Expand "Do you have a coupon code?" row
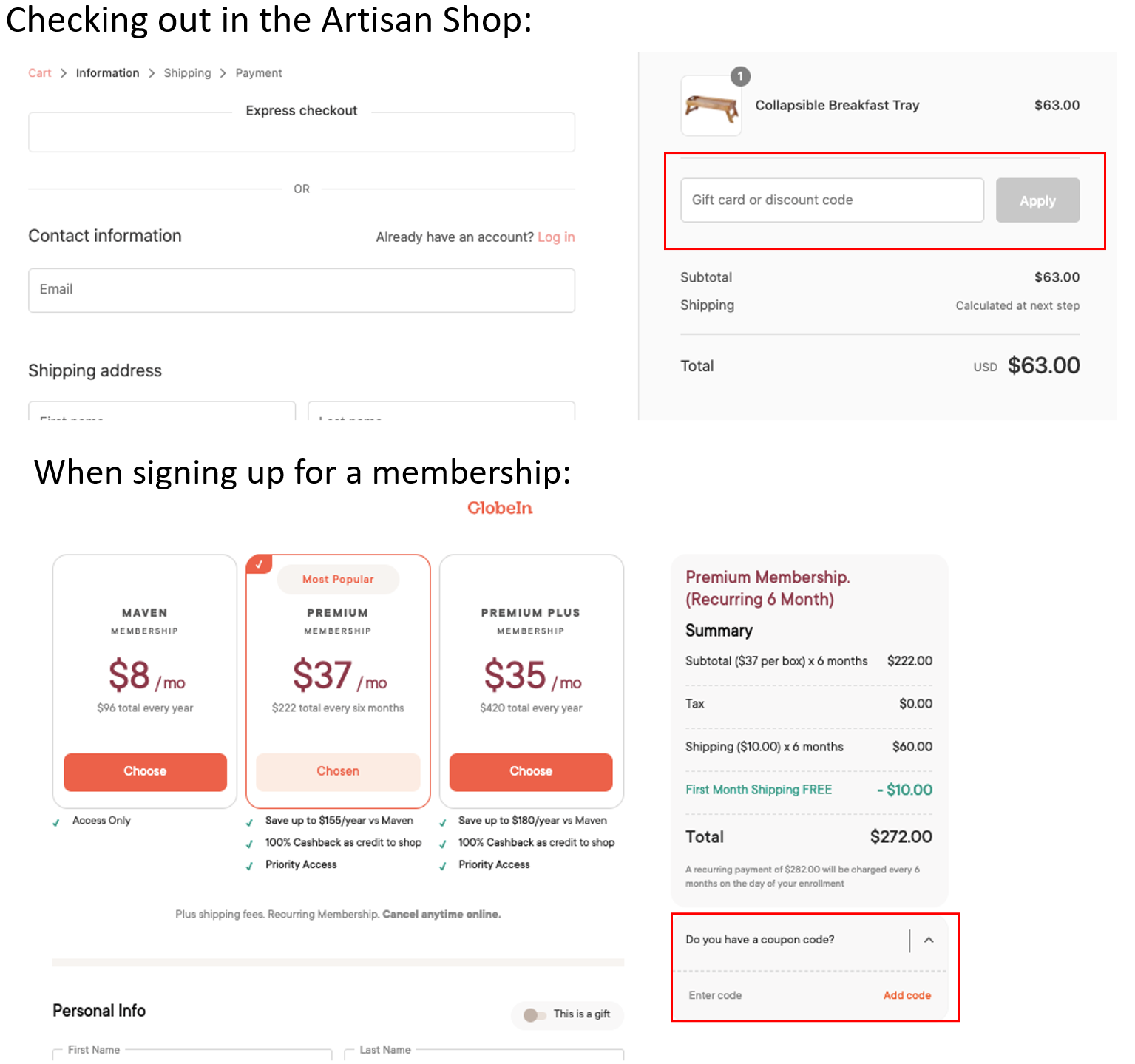The height and width of the screenshot is (1064, 1135). [760, 940]
